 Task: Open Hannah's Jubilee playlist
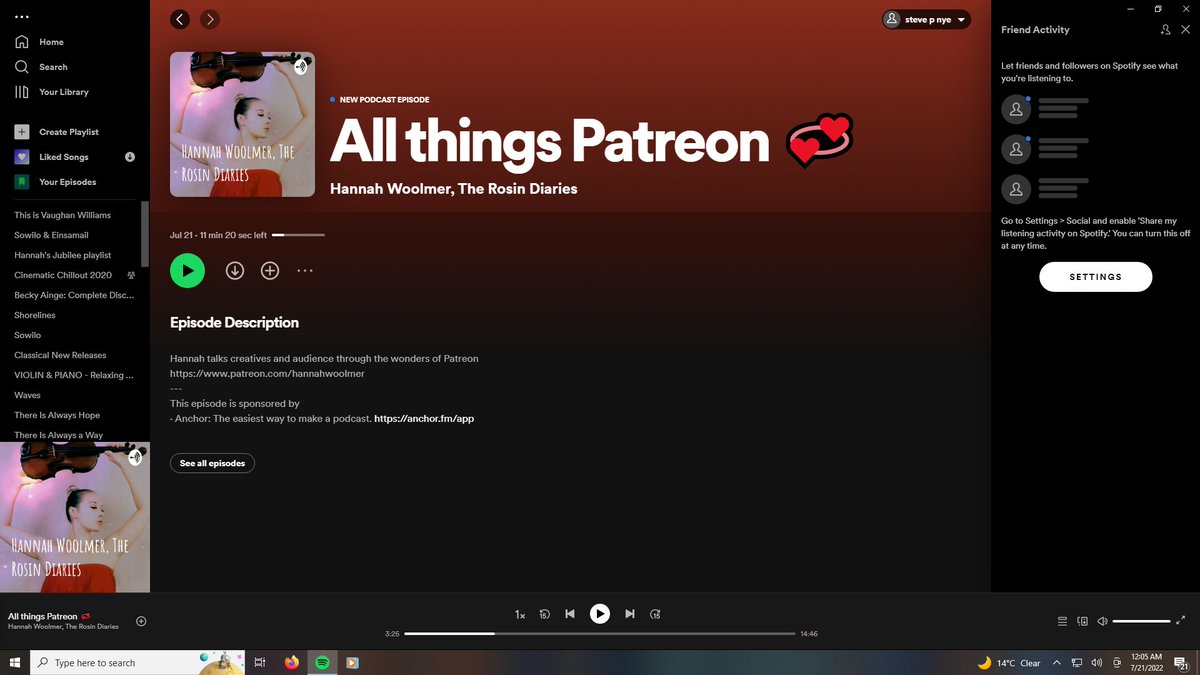click(63, 255)
